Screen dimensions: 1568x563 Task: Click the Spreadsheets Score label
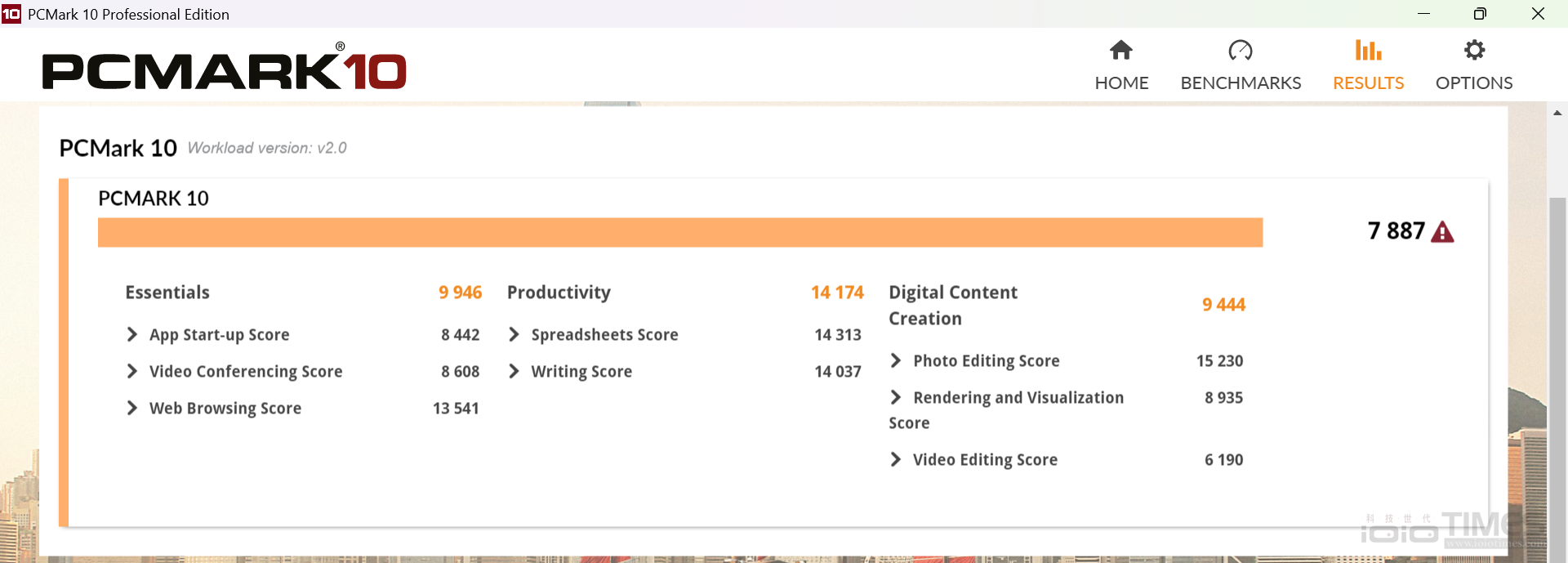604,335
